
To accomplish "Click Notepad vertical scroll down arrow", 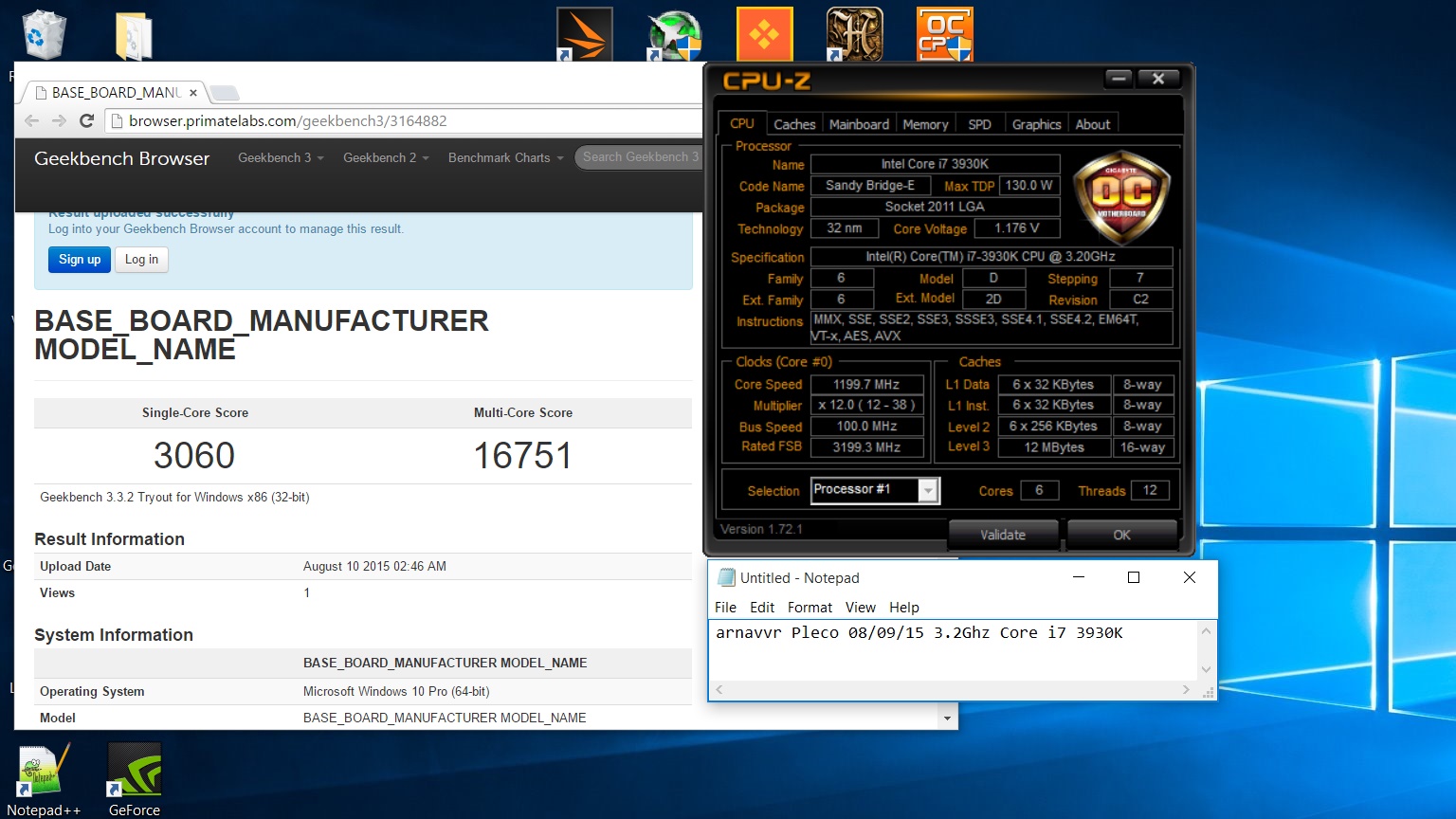I will coord(1206,669).
